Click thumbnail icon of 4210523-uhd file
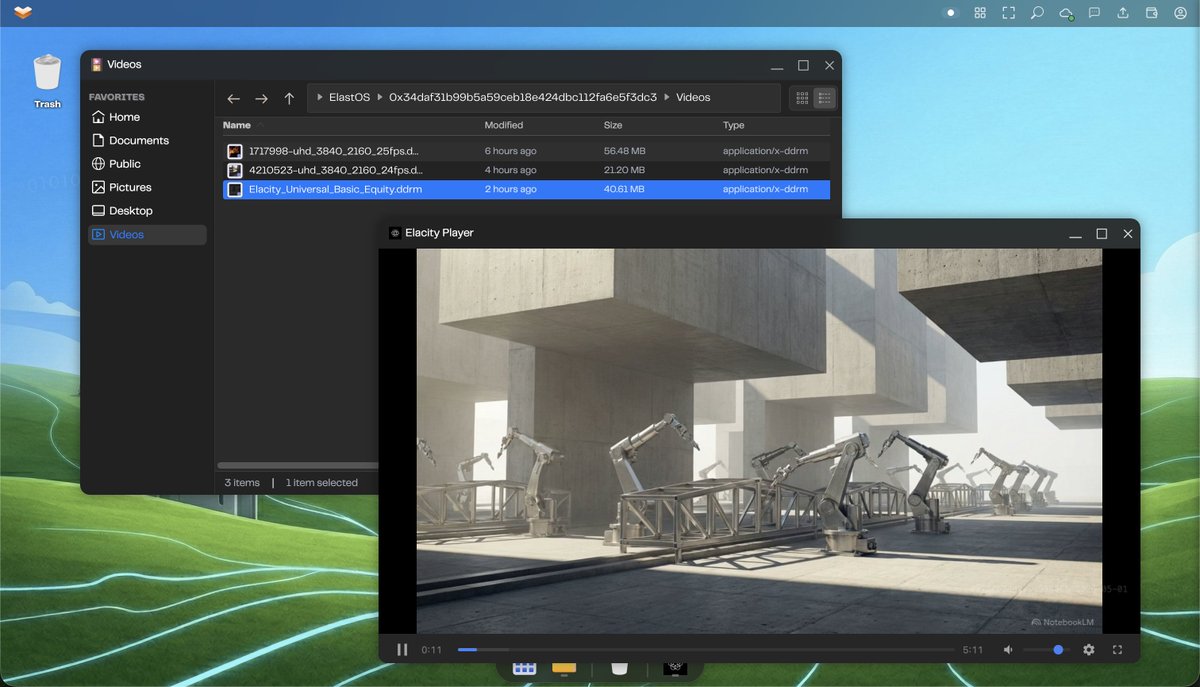1200x687 pixels. [235, 170]
